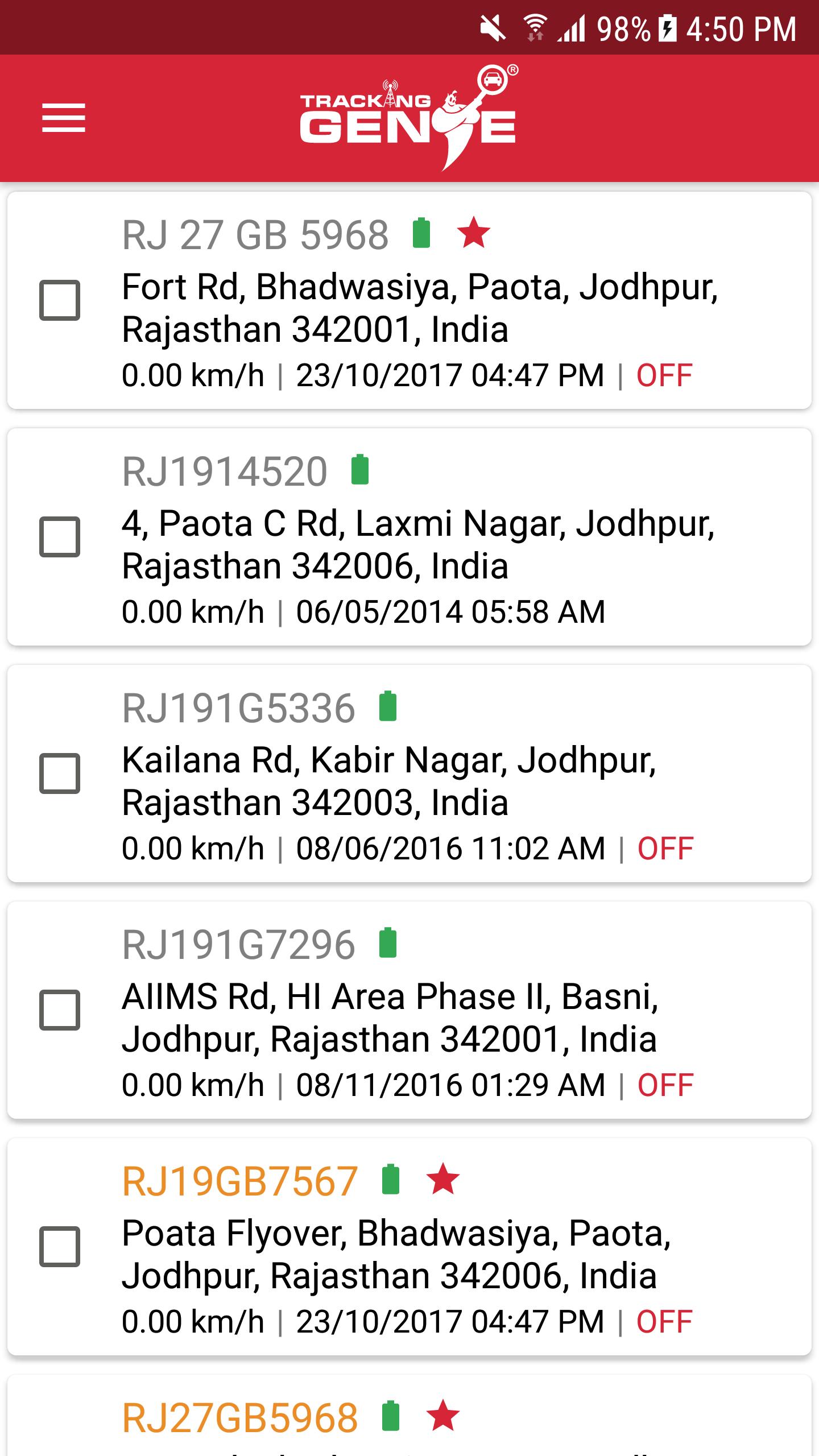
Task: Tap battery icon next to RJ191G7296
Action: 388,943
